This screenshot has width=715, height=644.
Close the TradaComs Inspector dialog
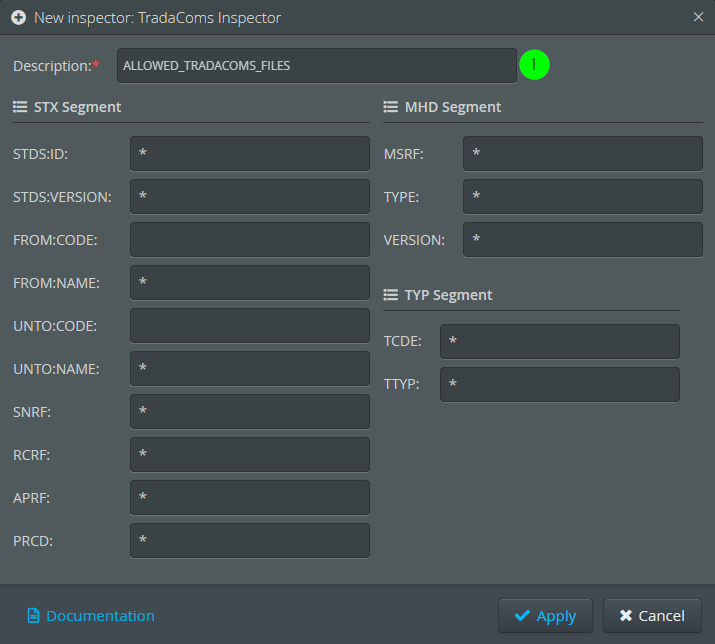coord(698,17)
